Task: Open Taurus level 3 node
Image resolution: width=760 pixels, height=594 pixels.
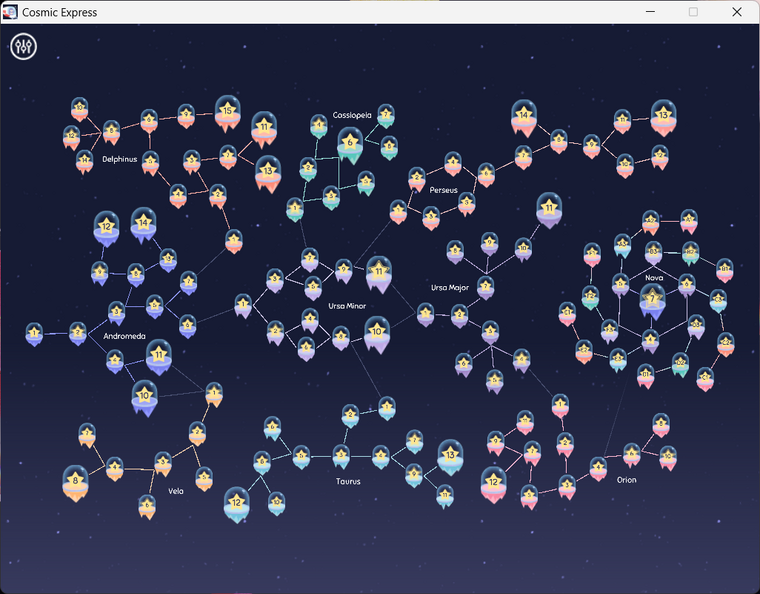Action: point(341,457)
